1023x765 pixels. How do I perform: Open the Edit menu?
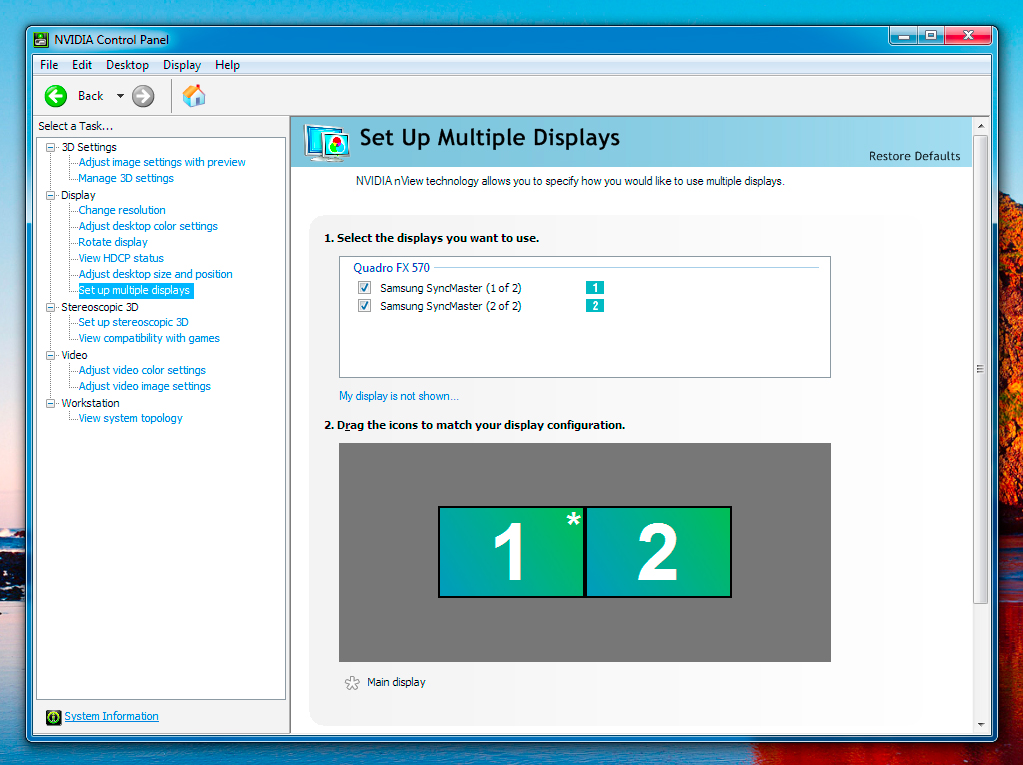coord(82,65)
